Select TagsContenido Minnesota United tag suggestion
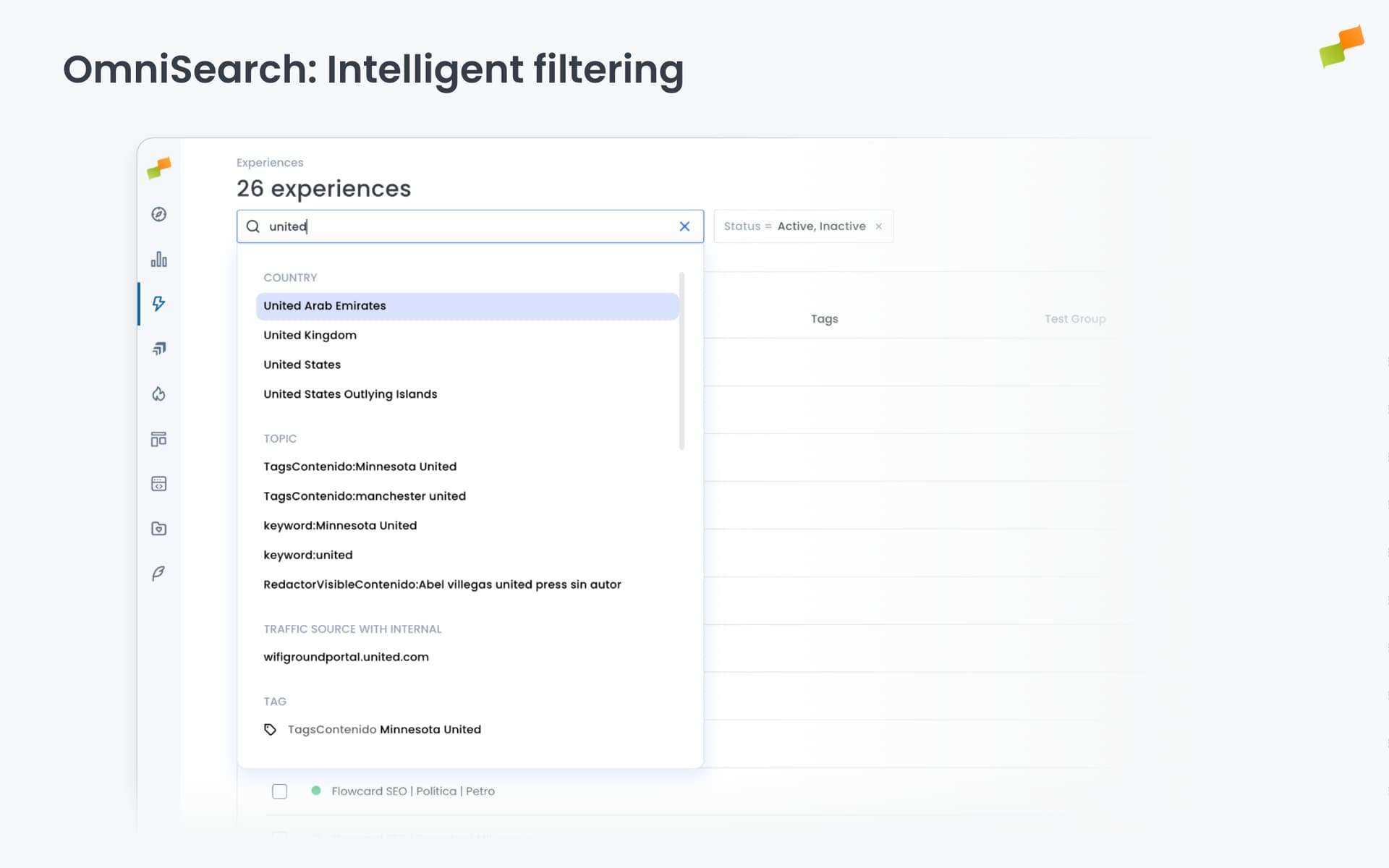The width and height of the screenshot is (1389, 868). point(383,729)
